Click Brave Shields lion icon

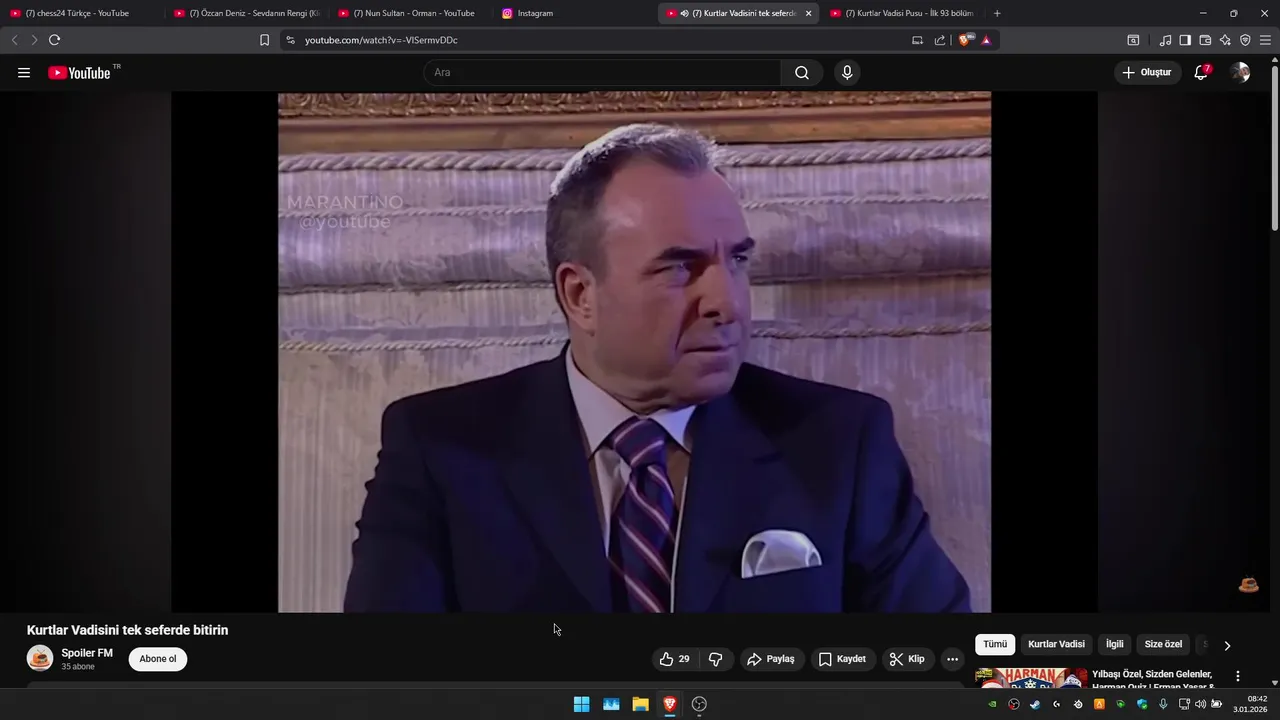pos(964,40)
